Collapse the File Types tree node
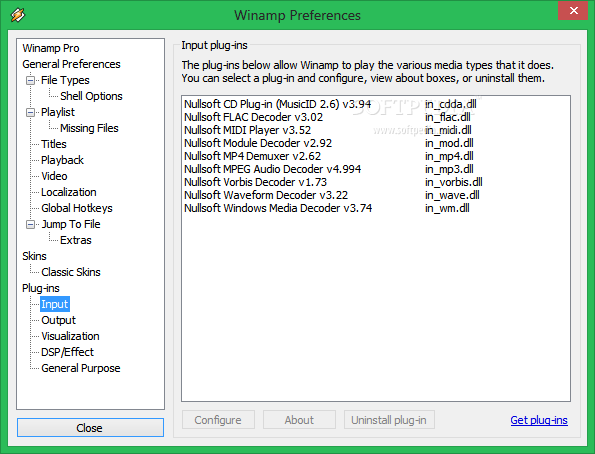The image size is (595, 454). coord(30,80)
